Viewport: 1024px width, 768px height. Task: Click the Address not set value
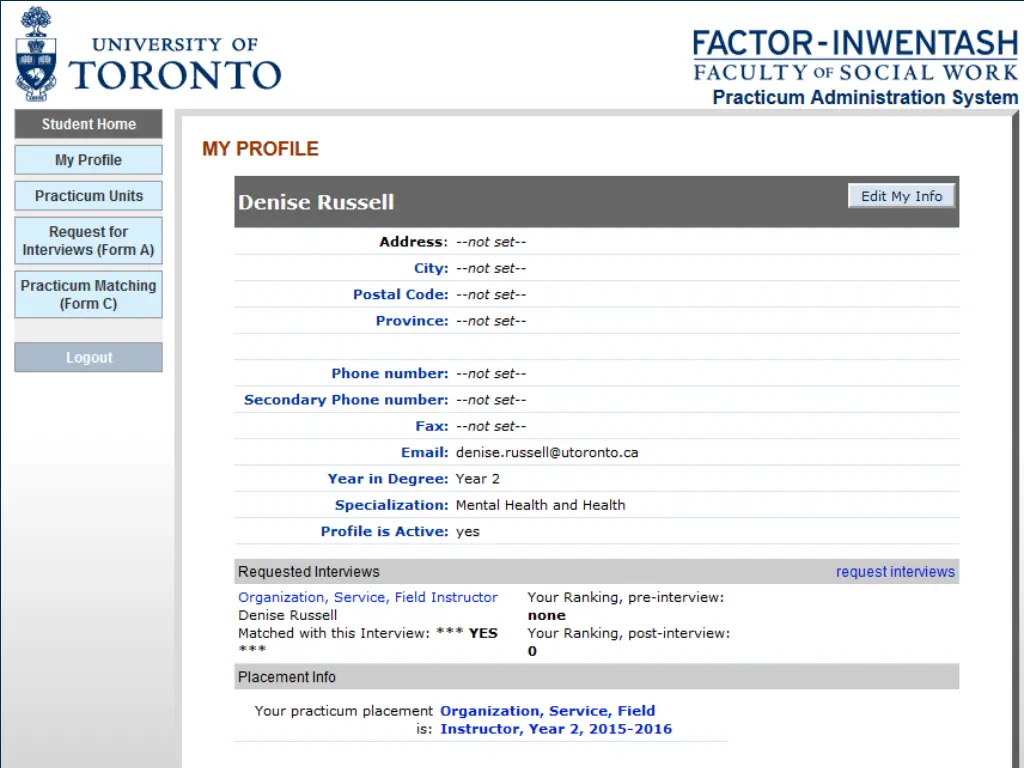pyautogui.click(x=491, y=242)
